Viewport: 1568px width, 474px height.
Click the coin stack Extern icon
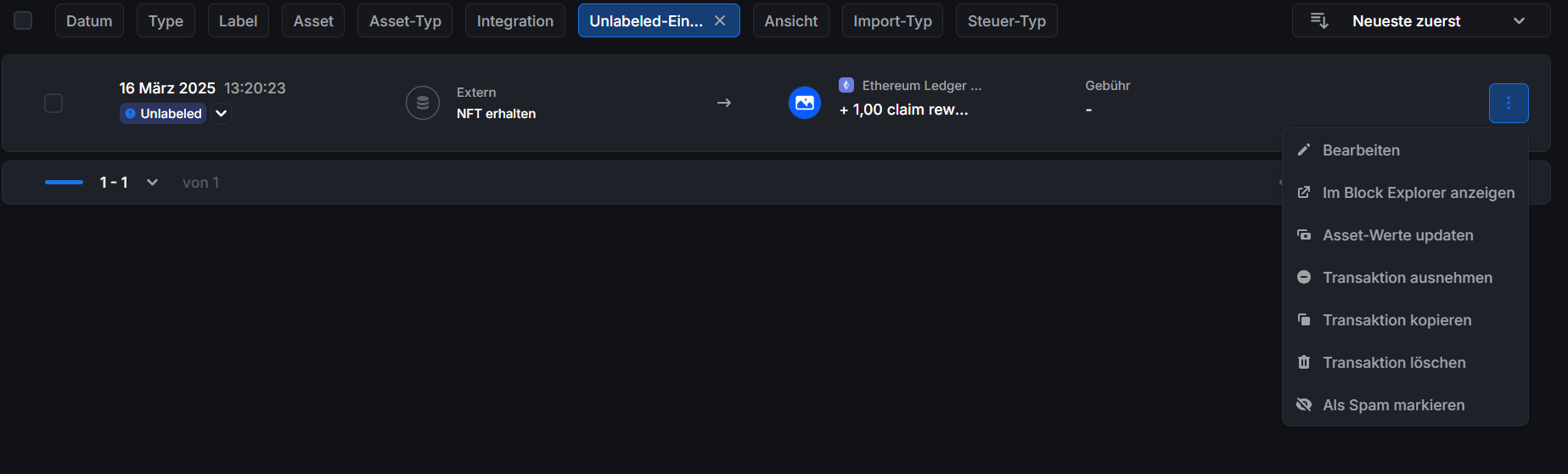click(423, 103)
